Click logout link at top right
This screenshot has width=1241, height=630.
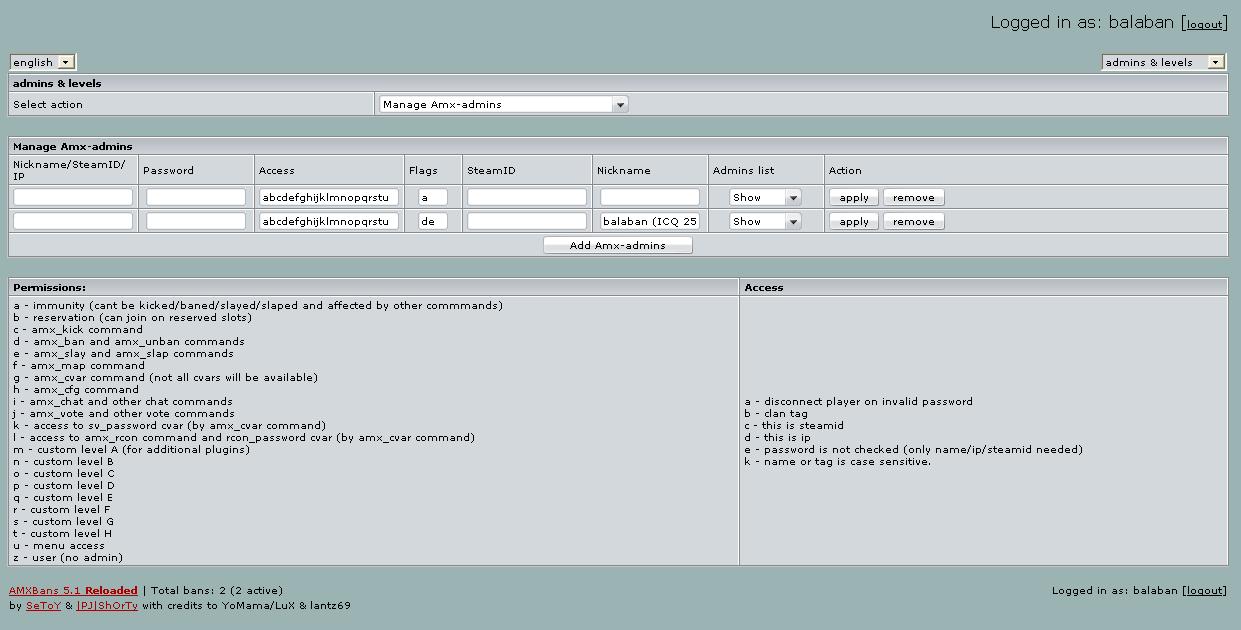[x=1205, y=24]
